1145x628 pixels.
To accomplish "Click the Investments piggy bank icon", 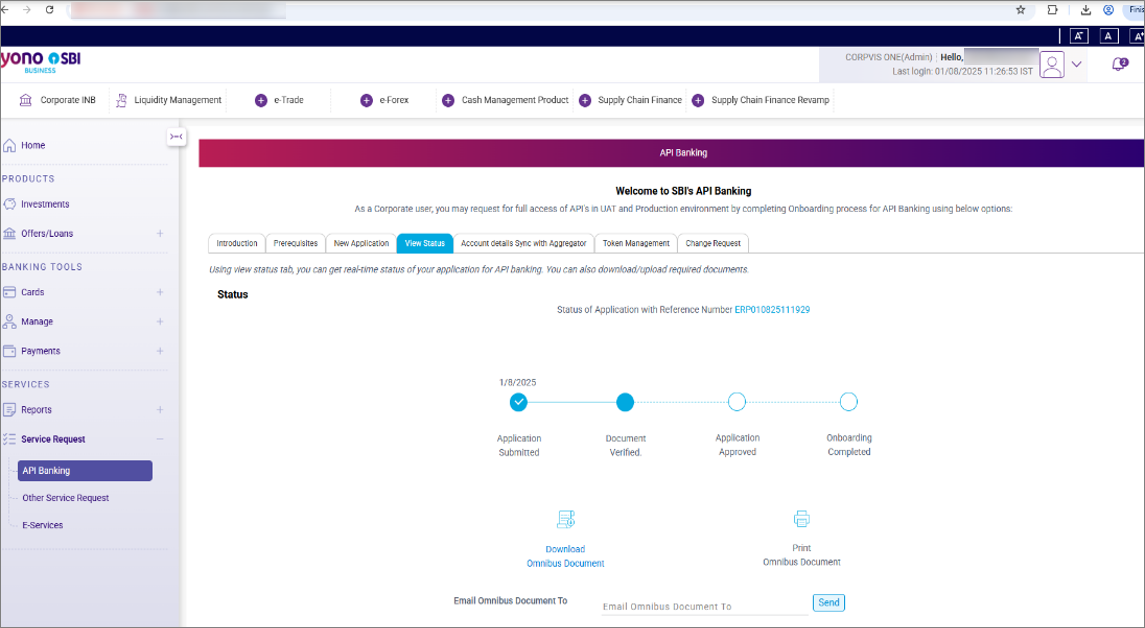I will 9,204.
